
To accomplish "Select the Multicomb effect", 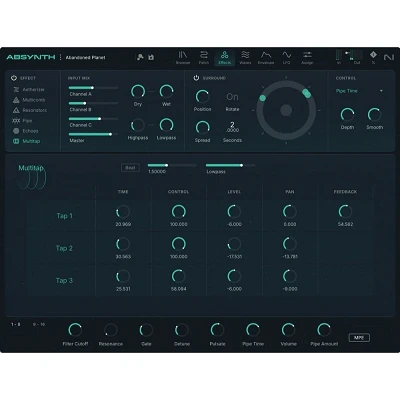I will click(x=29, y=100).
